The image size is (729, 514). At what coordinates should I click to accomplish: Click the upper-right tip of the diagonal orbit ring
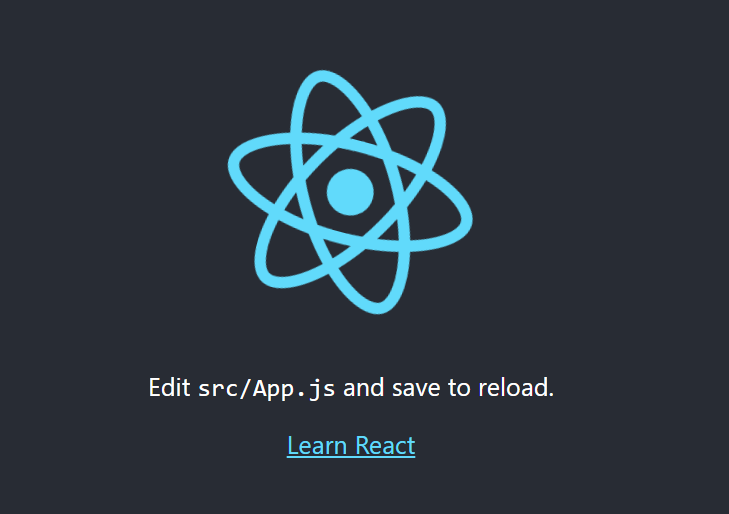coord(433,109)
